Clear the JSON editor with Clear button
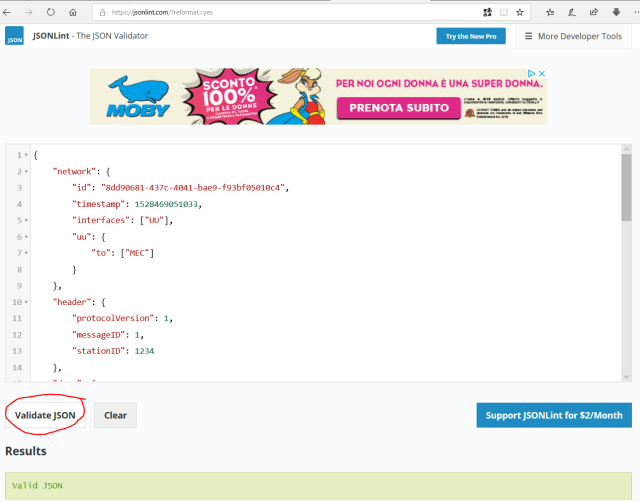Screen dimensions: 640x502 [x=115, y=415]
